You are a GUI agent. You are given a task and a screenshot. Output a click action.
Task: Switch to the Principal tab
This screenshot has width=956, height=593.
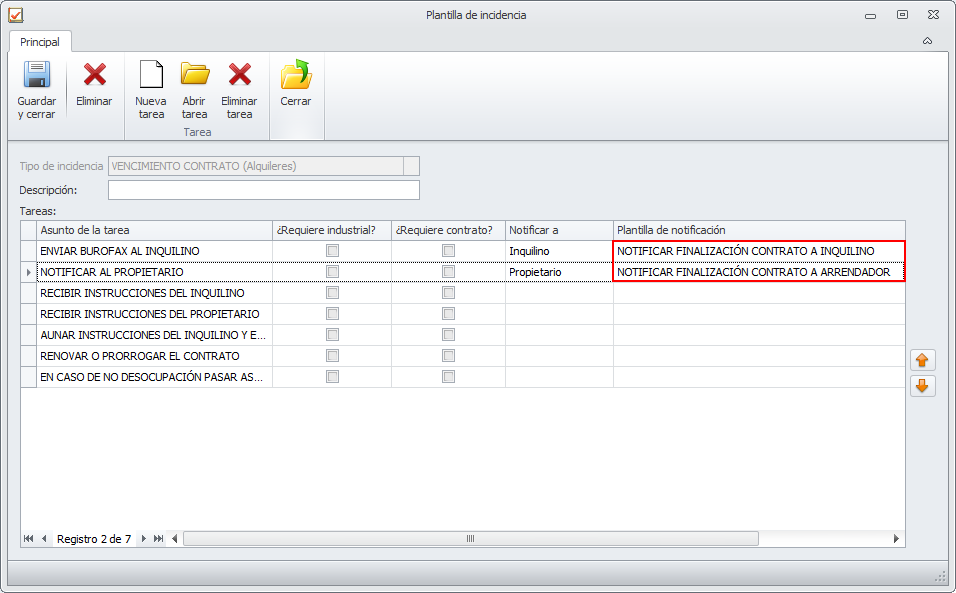tap(40, 41)
